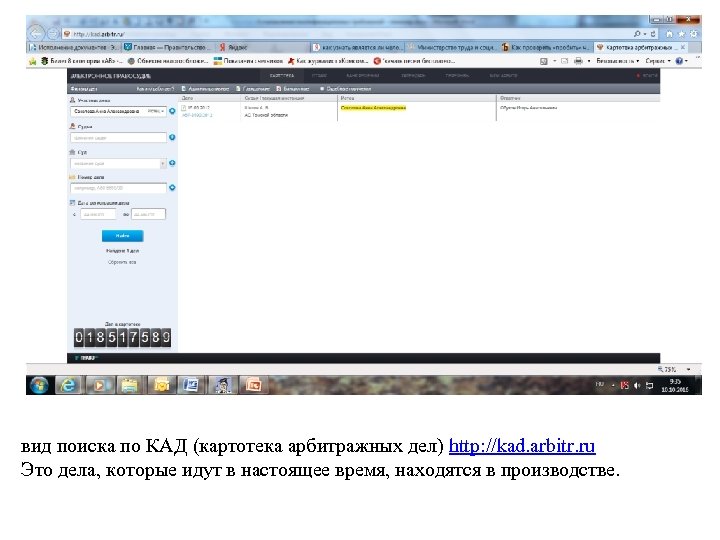Open PowerPoint icon on taskbar
This screenshot has height=540, width=720.
click(253, 385)
